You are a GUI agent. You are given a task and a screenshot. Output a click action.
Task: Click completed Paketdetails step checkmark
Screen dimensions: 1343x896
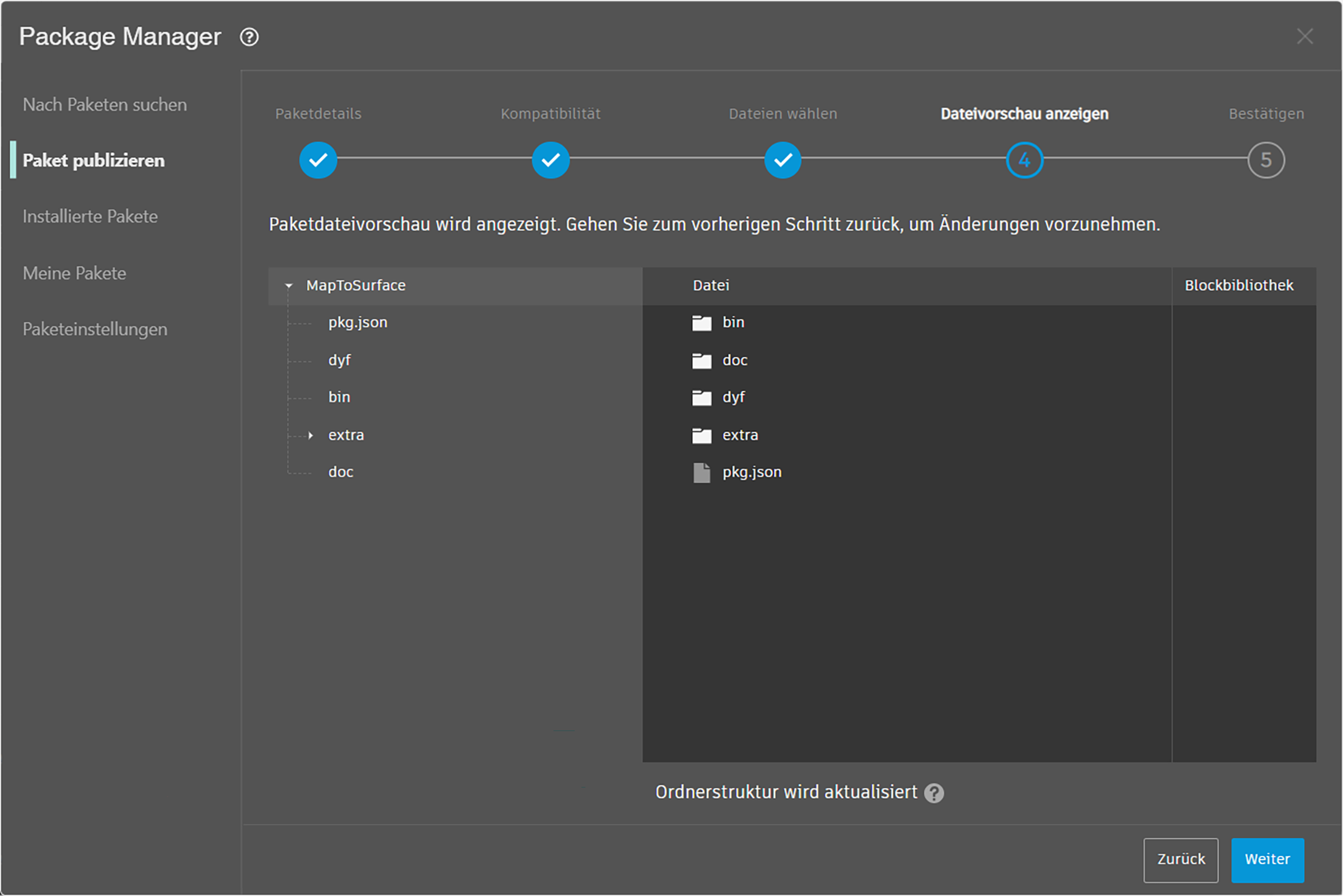pyautogui.click(x=318, y=160)
